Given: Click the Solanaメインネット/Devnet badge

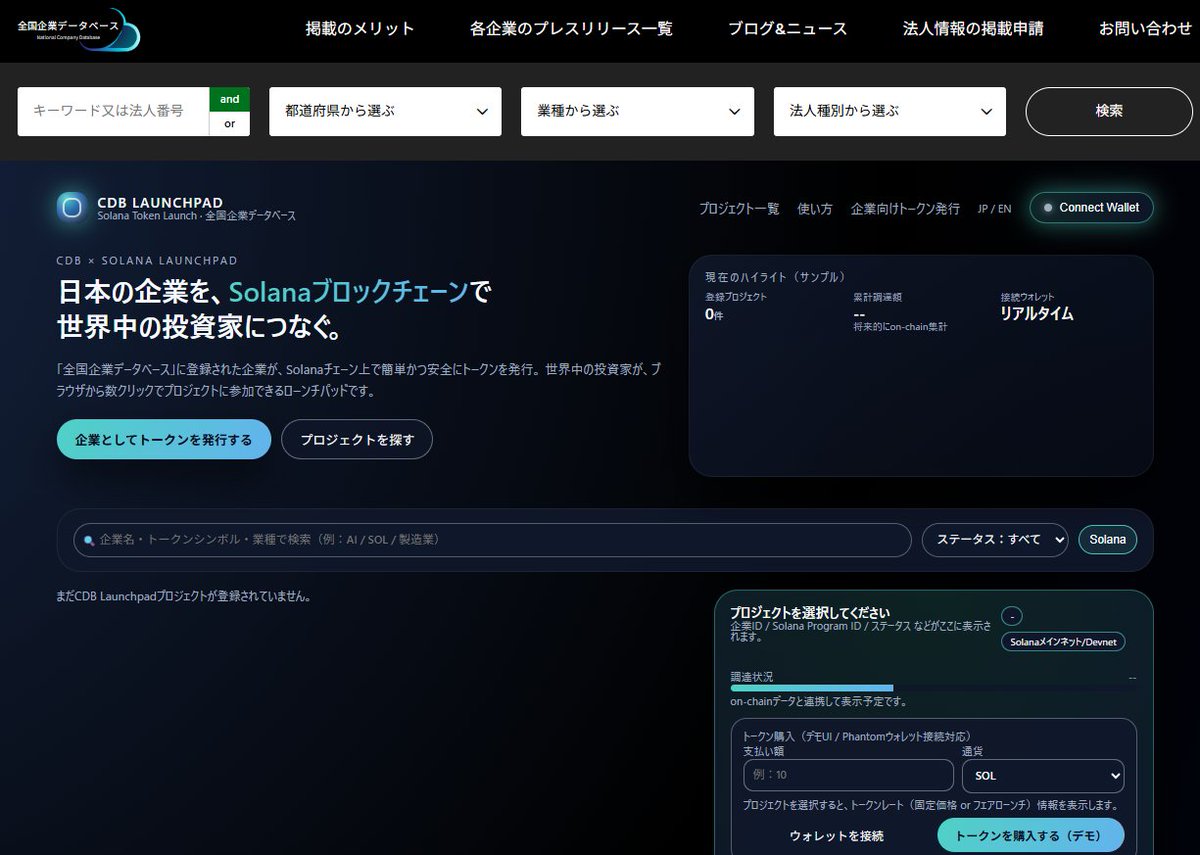Looking at the screenshot, I should pos(1063,642).
